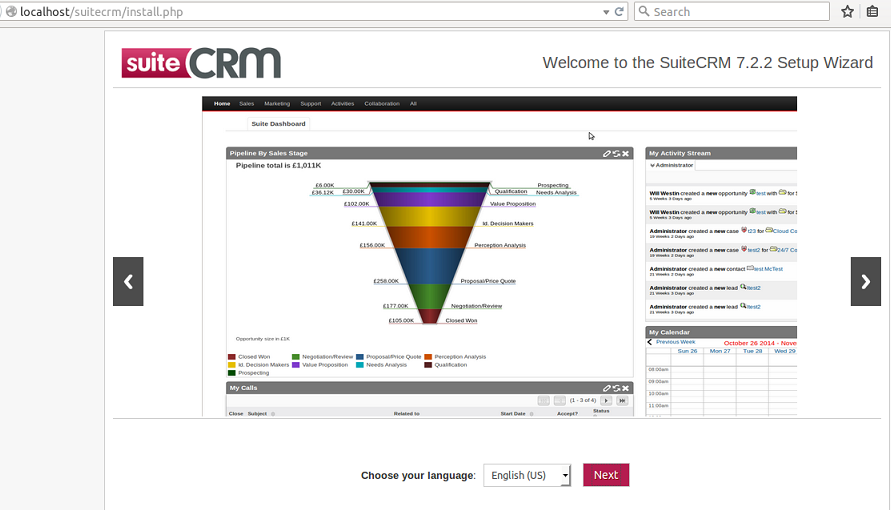Click the SuiteCRM logo
This screenshot has width=891, height=523.
(x=201, y=63)
